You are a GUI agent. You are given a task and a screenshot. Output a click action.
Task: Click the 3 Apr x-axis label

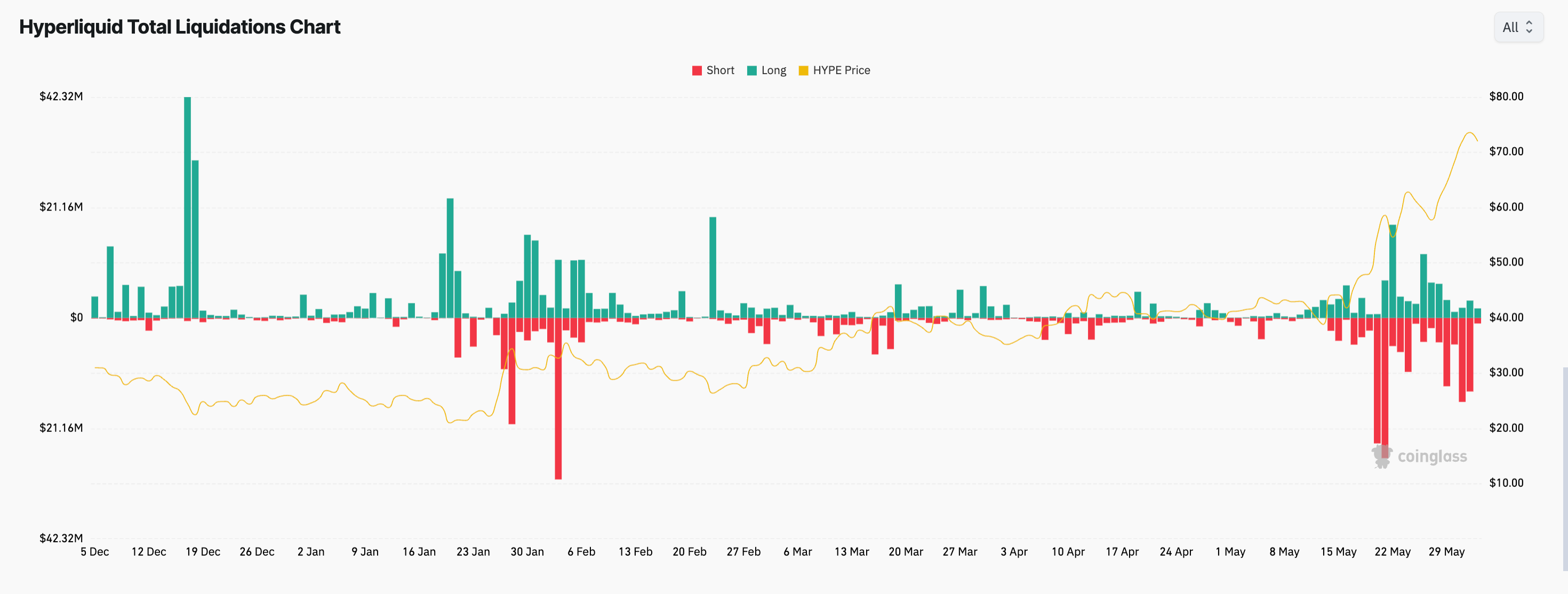(1014, 552)
